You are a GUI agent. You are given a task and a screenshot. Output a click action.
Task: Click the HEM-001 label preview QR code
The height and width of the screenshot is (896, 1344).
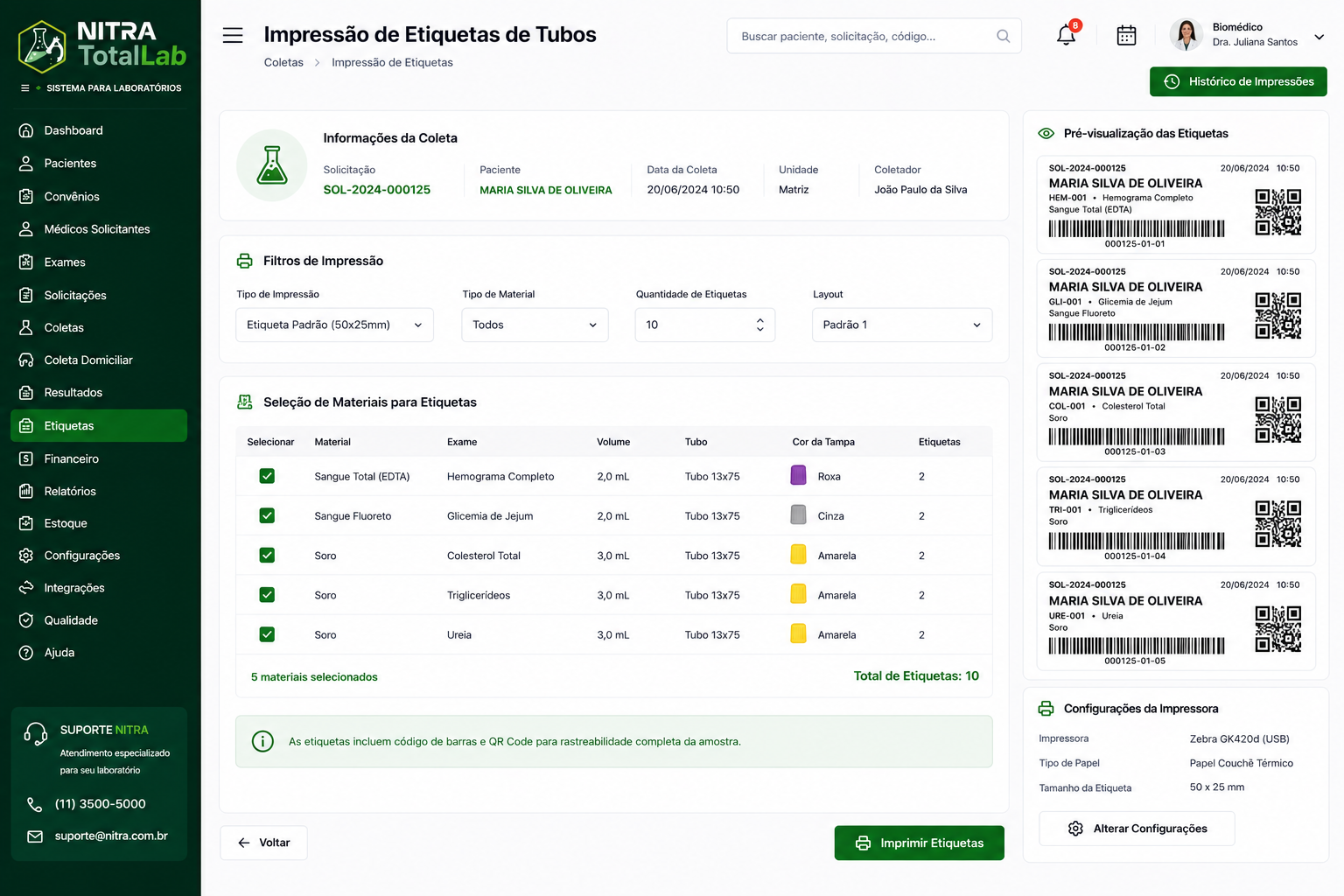pyautogui.click(x=1278, y=213)
